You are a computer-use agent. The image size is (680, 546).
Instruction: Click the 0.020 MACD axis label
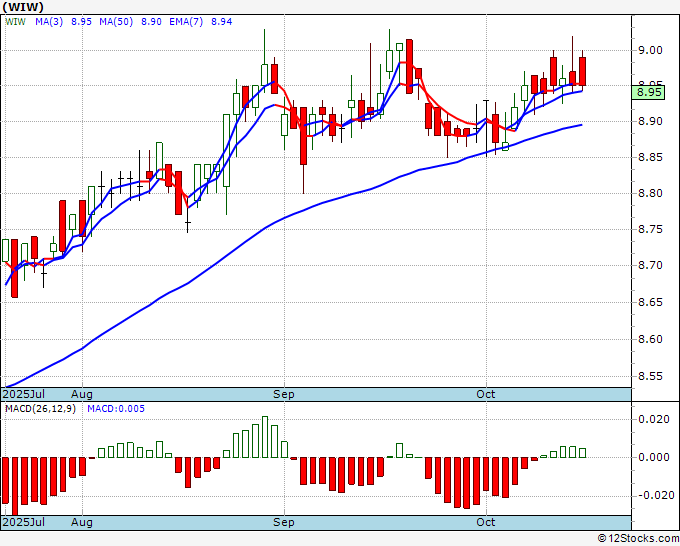(654, 419)
